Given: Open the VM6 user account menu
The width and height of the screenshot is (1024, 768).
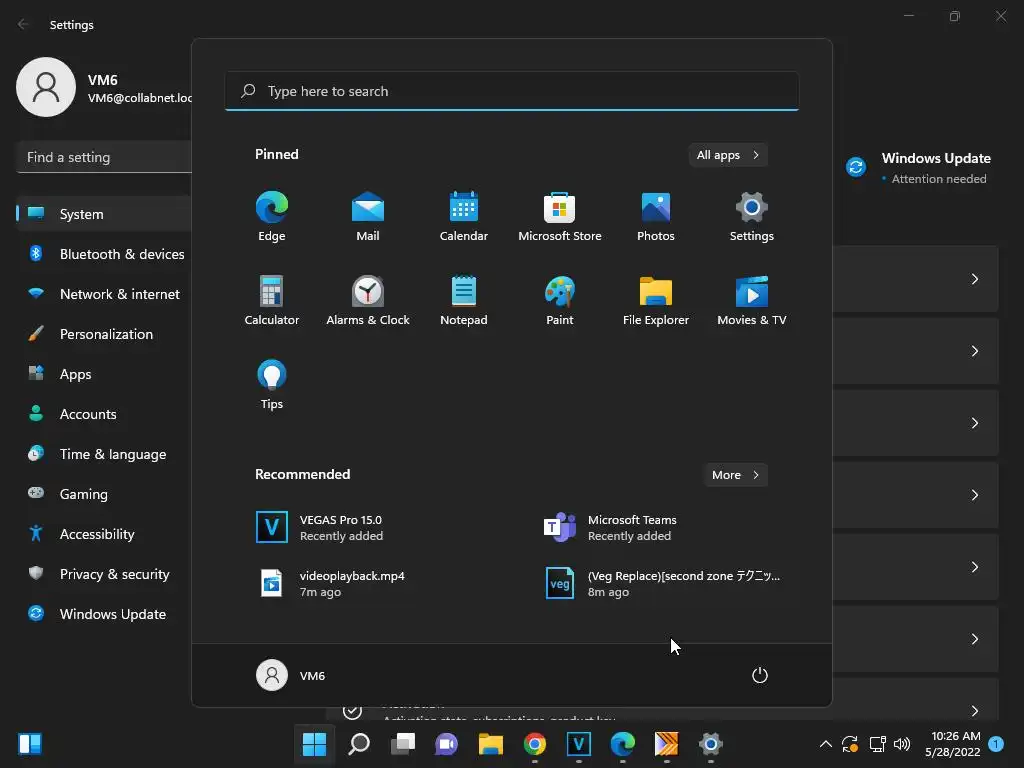Looking at the screenshot, I should coord(291,675).
